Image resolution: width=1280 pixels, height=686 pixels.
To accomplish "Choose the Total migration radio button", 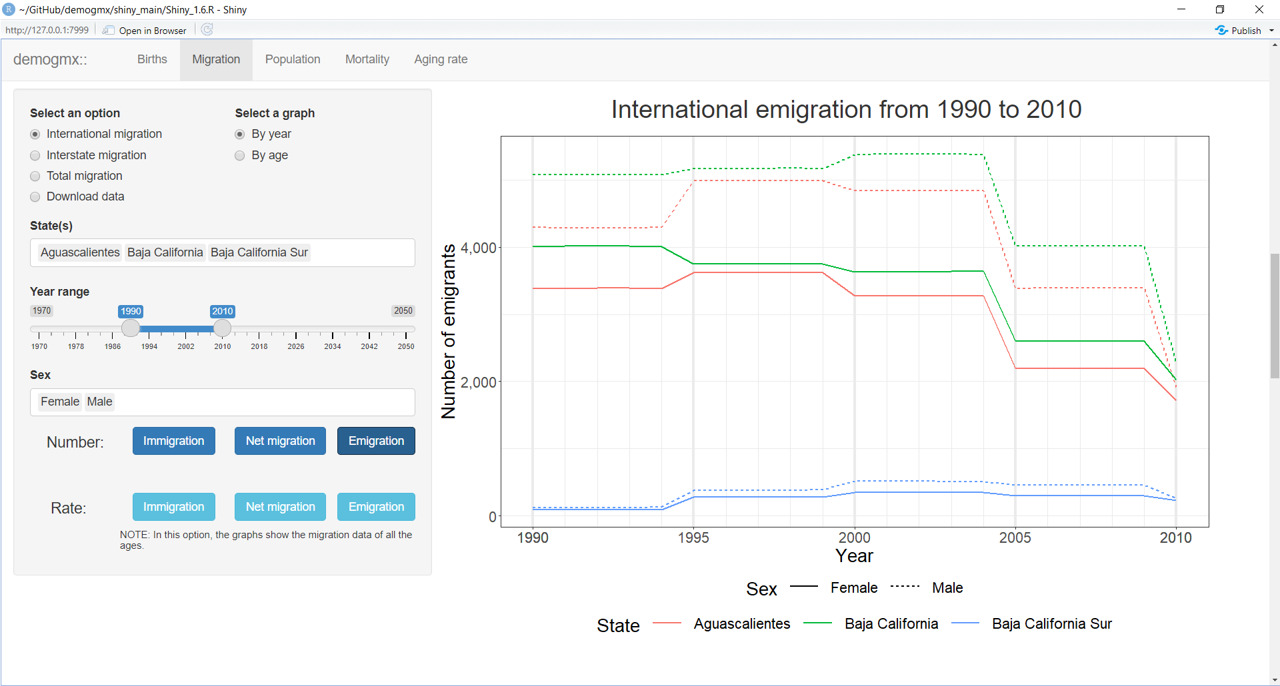I will coord(36,176).
